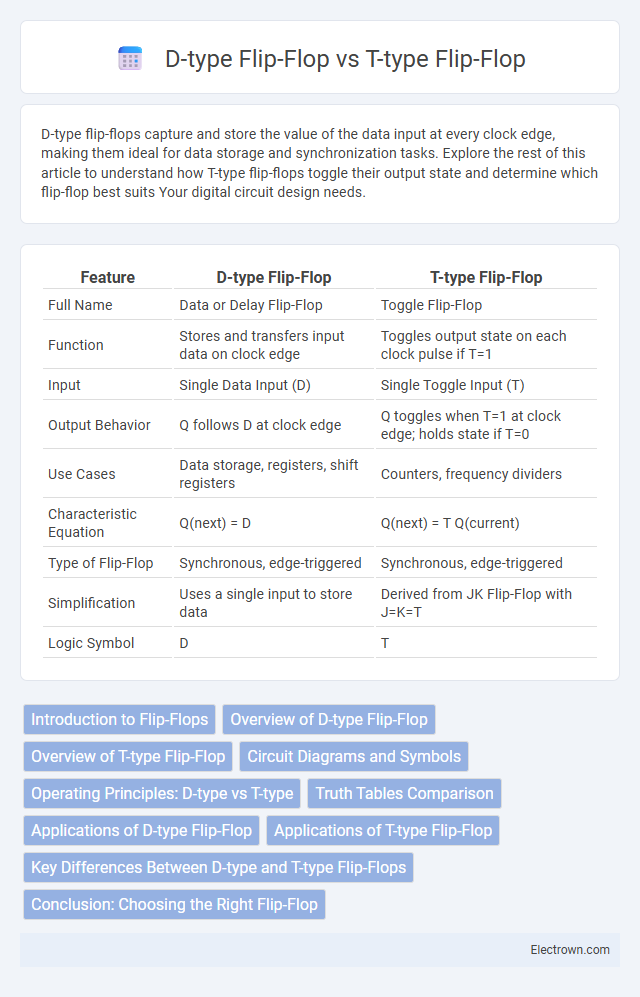Open Introduction to Flip-Flops link
640x997 pixels.
(x=119, y=719)
